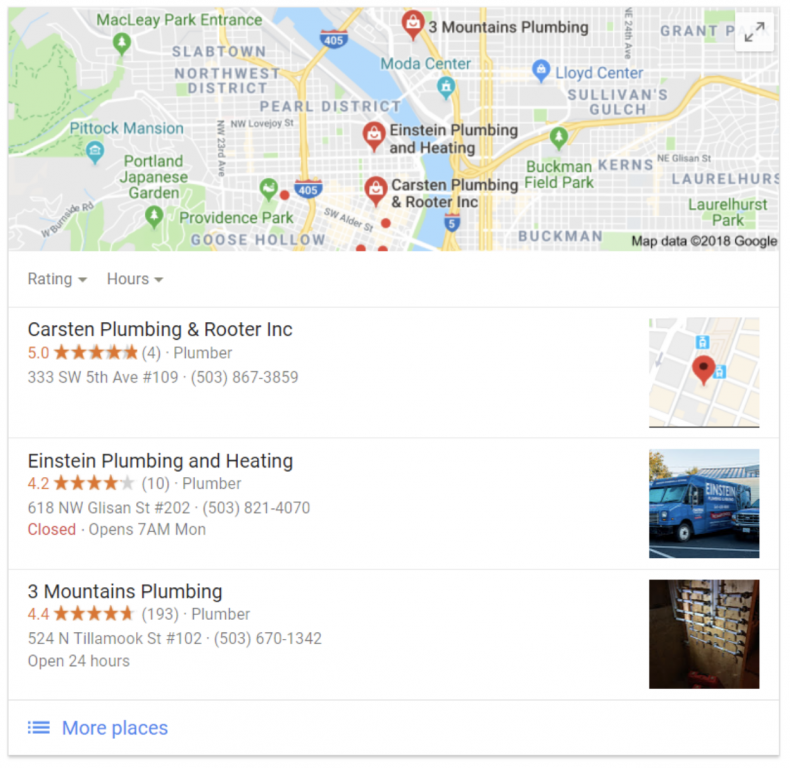790x768 pixels.
Task: Click the More places link
Action: pyautogui.click(x=115, y=728)
